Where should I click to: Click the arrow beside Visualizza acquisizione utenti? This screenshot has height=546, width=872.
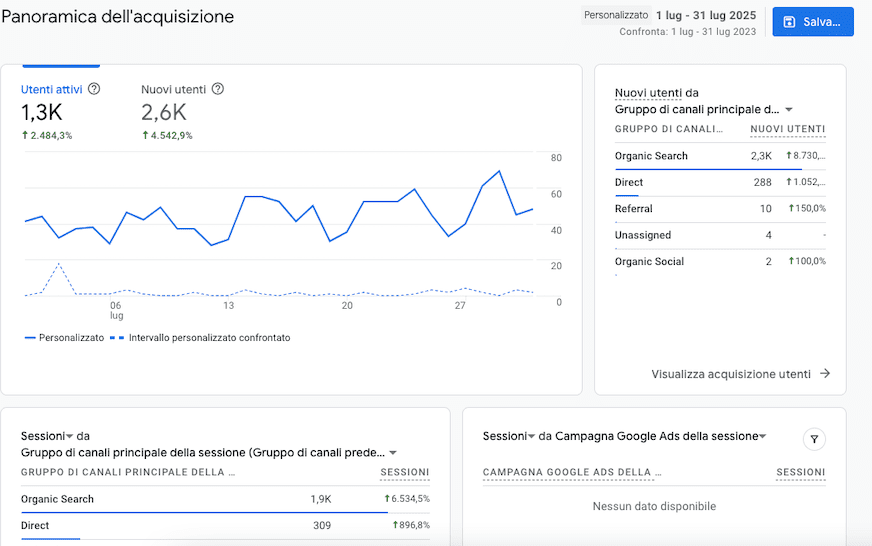tap(825, 374)
